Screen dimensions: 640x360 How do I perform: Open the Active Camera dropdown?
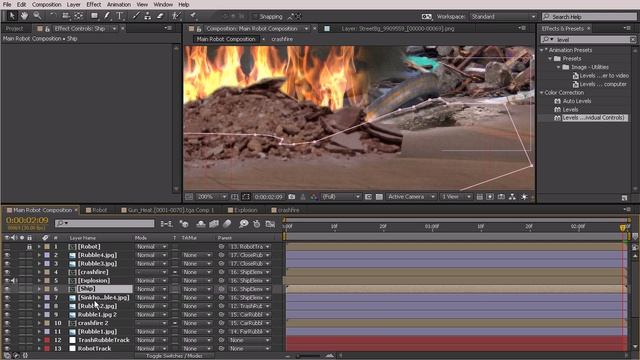(x=411, y=197)
